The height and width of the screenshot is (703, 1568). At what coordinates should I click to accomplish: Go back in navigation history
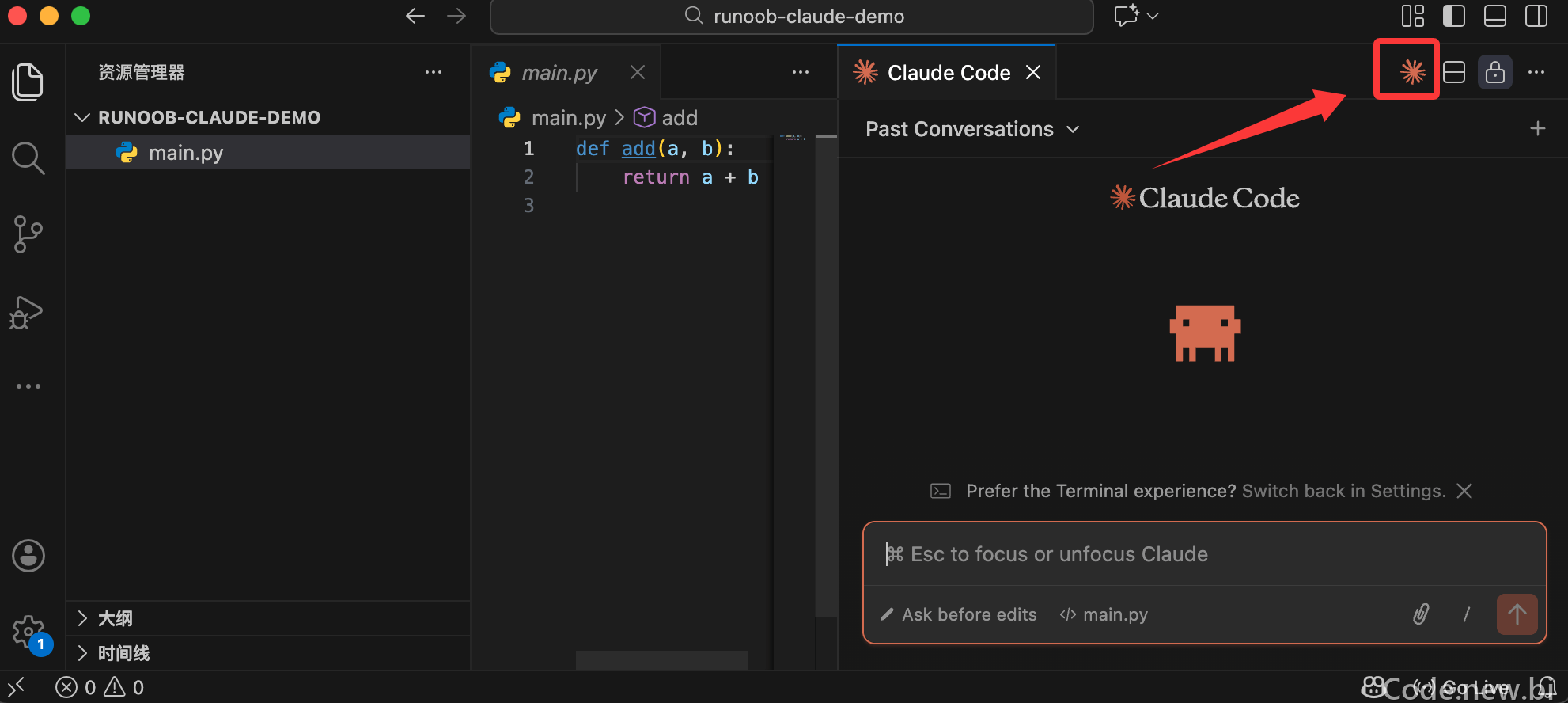[415, 16]
